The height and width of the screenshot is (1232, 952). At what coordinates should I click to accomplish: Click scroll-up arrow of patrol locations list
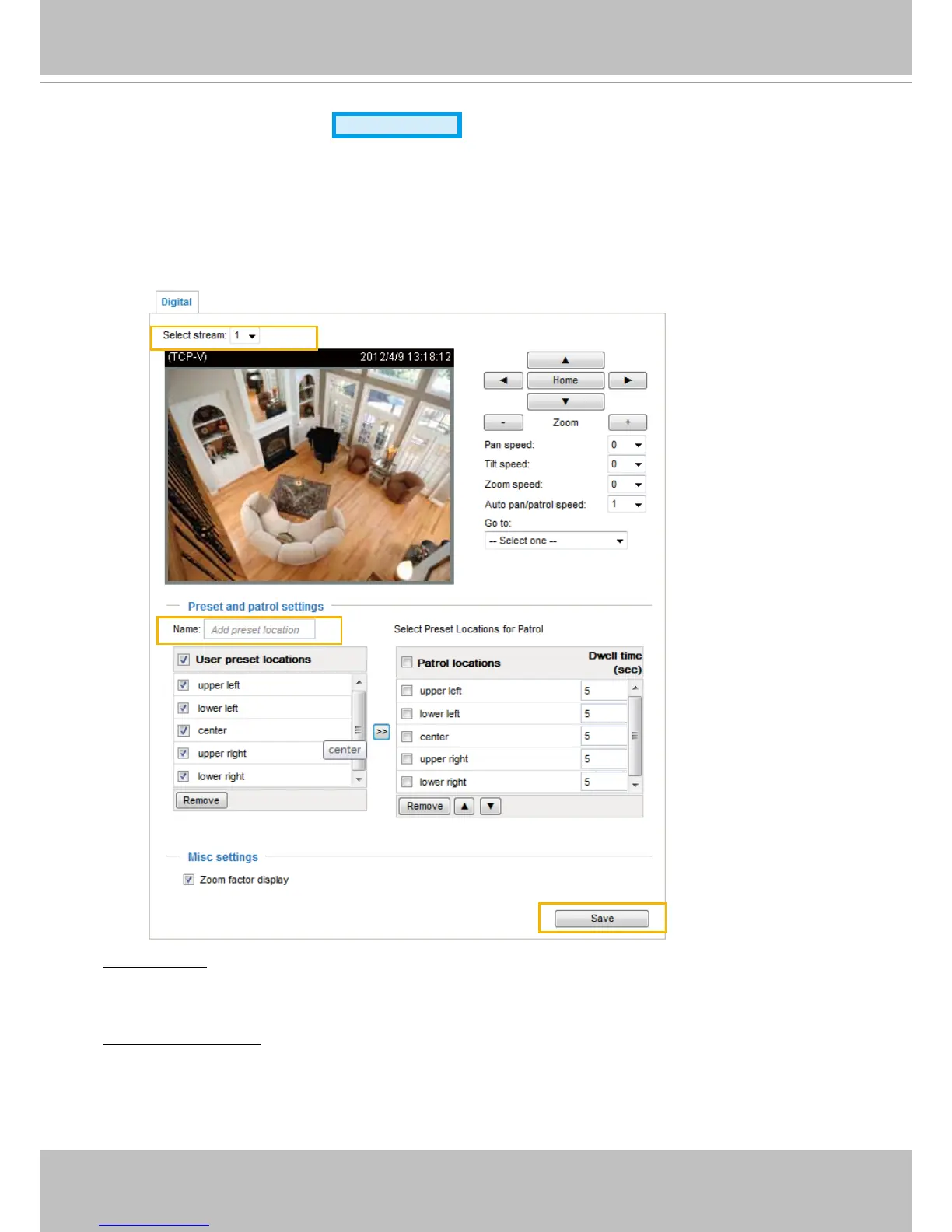tap(635, 688)
